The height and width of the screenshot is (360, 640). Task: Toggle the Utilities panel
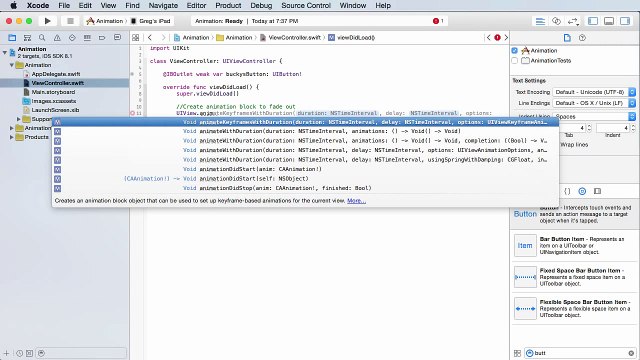click(x=625, y=21)
